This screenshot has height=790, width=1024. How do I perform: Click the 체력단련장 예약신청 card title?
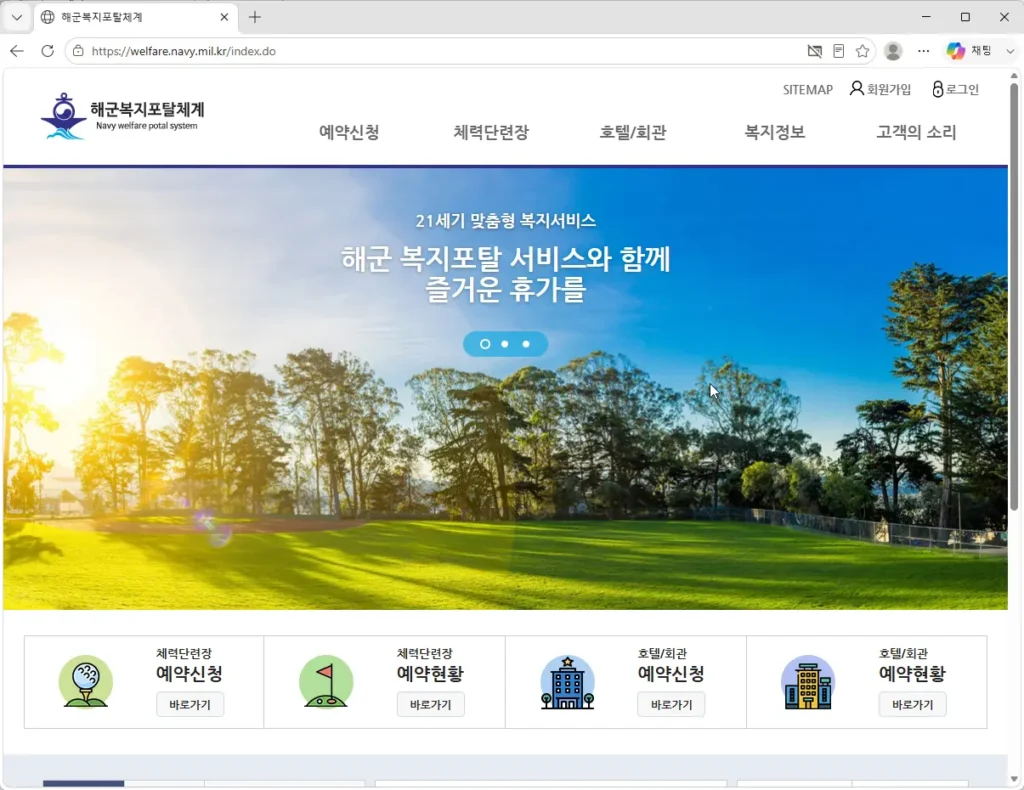pos(189,673)
